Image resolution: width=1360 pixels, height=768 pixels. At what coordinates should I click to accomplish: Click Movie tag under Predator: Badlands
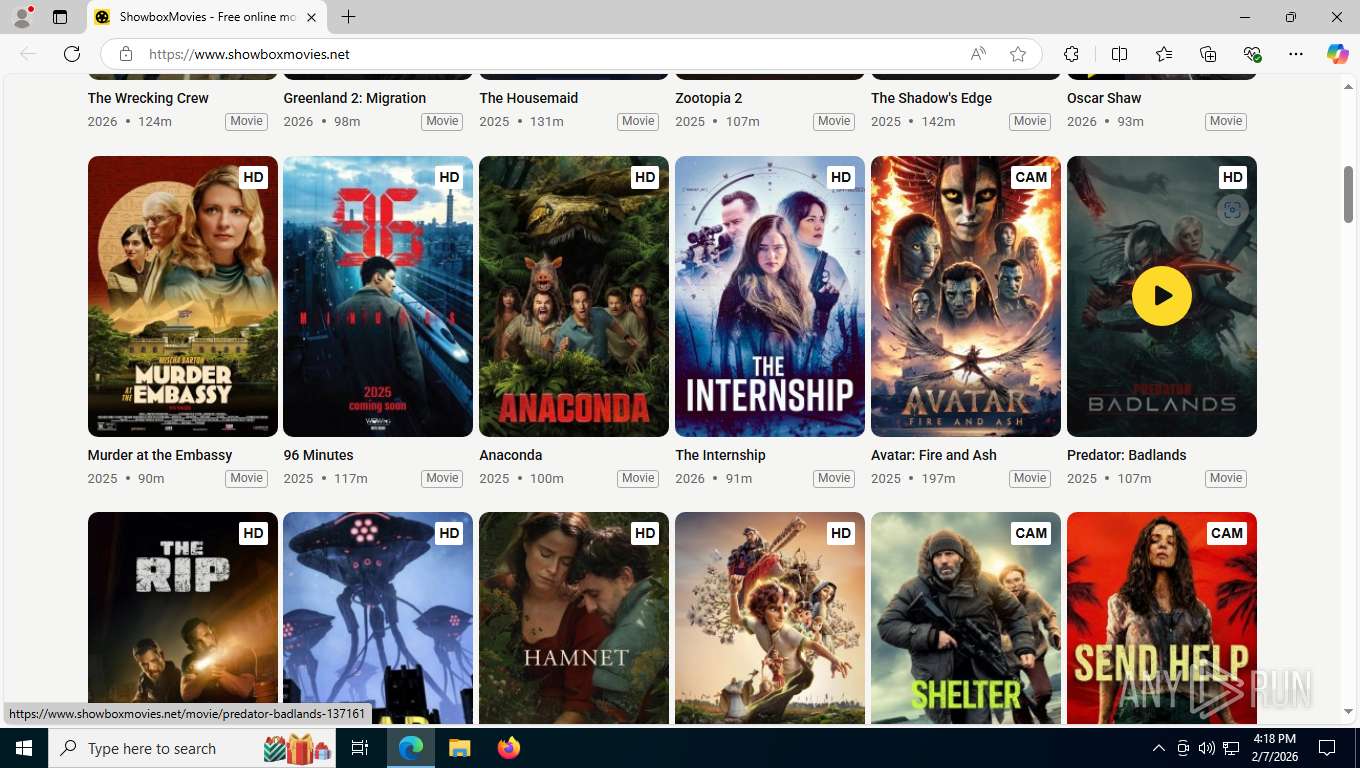(1226, 478)
